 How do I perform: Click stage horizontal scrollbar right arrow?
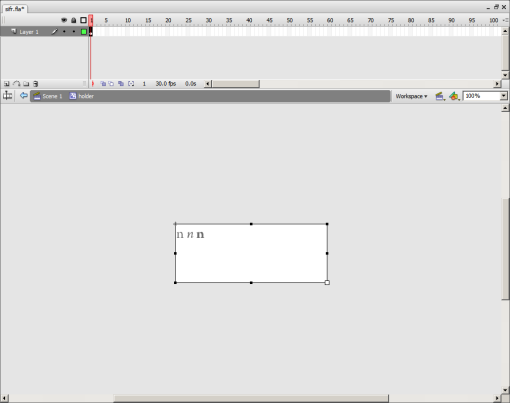point(497,398)
